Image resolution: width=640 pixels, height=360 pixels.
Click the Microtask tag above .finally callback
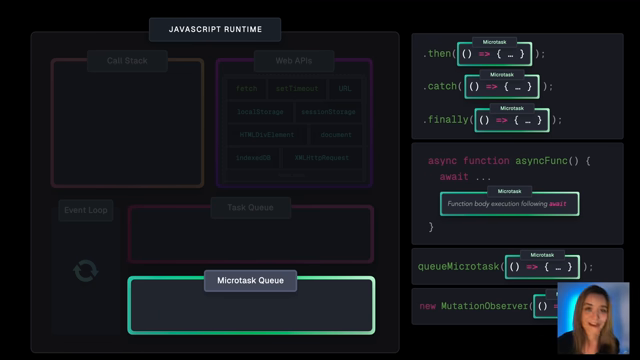tap(512, 108)
